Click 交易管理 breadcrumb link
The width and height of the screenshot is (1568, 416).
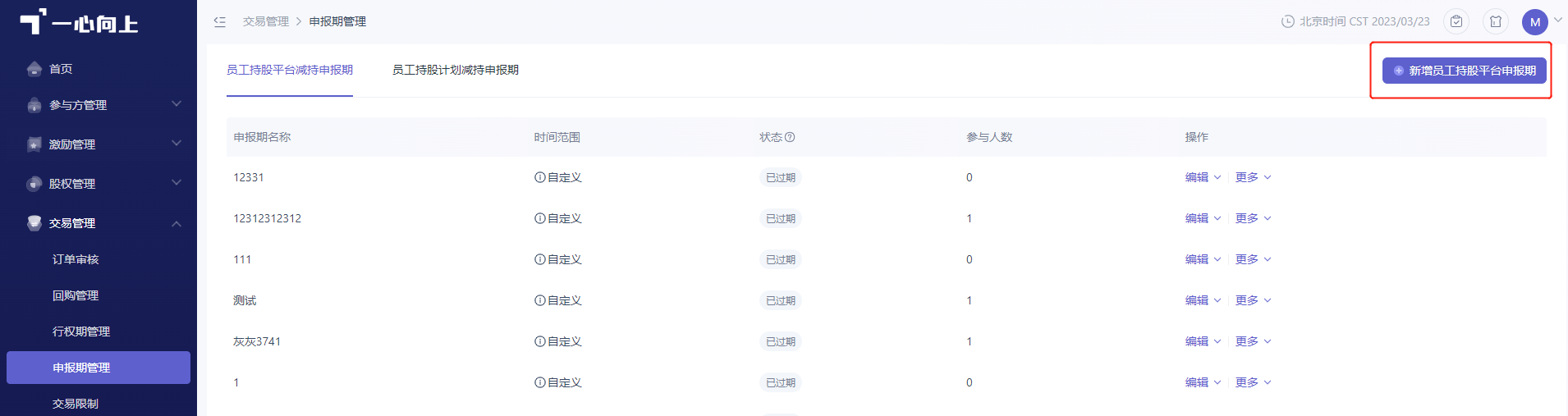266,22
